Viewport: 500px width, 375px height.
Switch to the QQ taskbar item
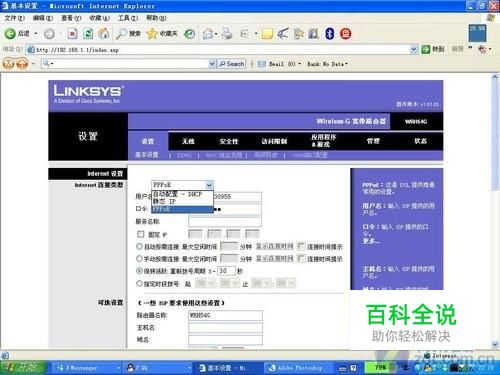(158, 368)
